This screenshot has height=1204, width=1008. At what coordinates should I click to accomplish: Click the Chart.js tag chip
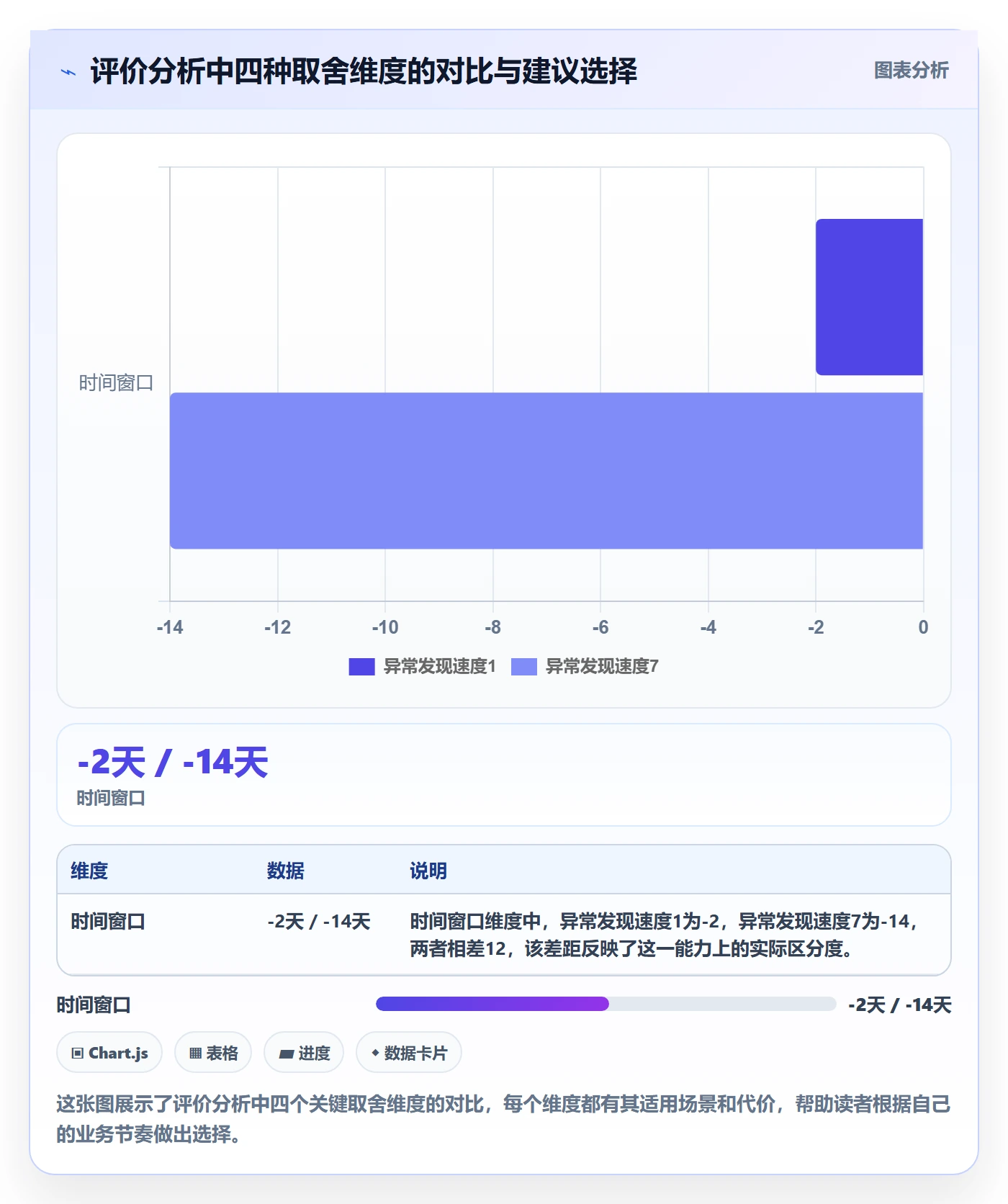[x=109, y=1053]
